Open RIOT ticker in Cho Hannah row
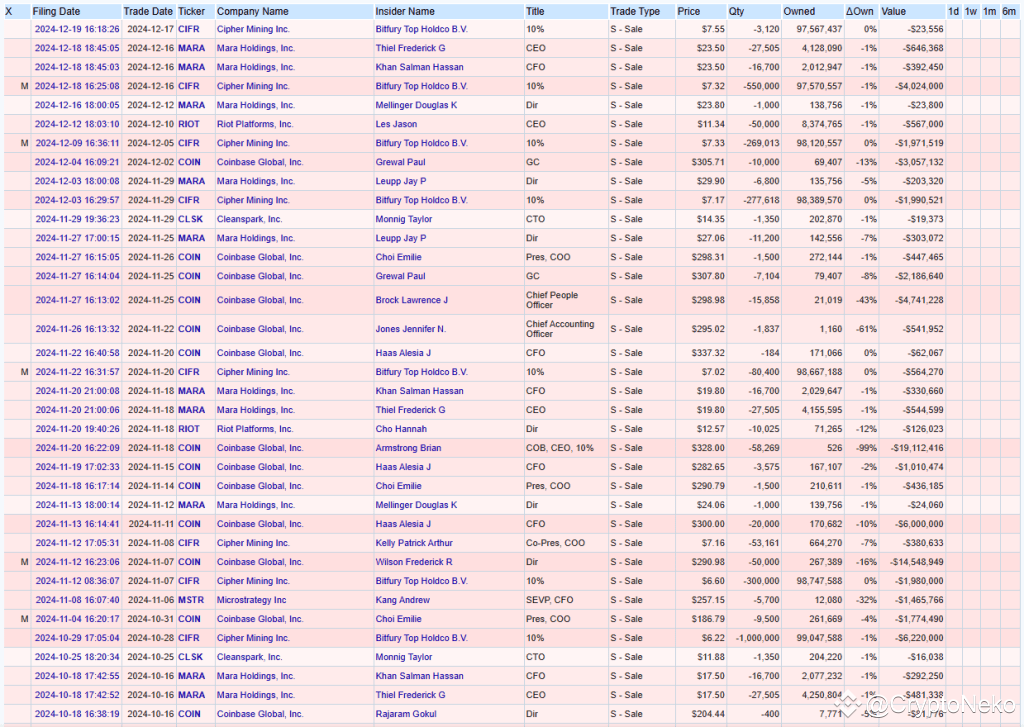 pyautogui.click(x=189, y=429)
